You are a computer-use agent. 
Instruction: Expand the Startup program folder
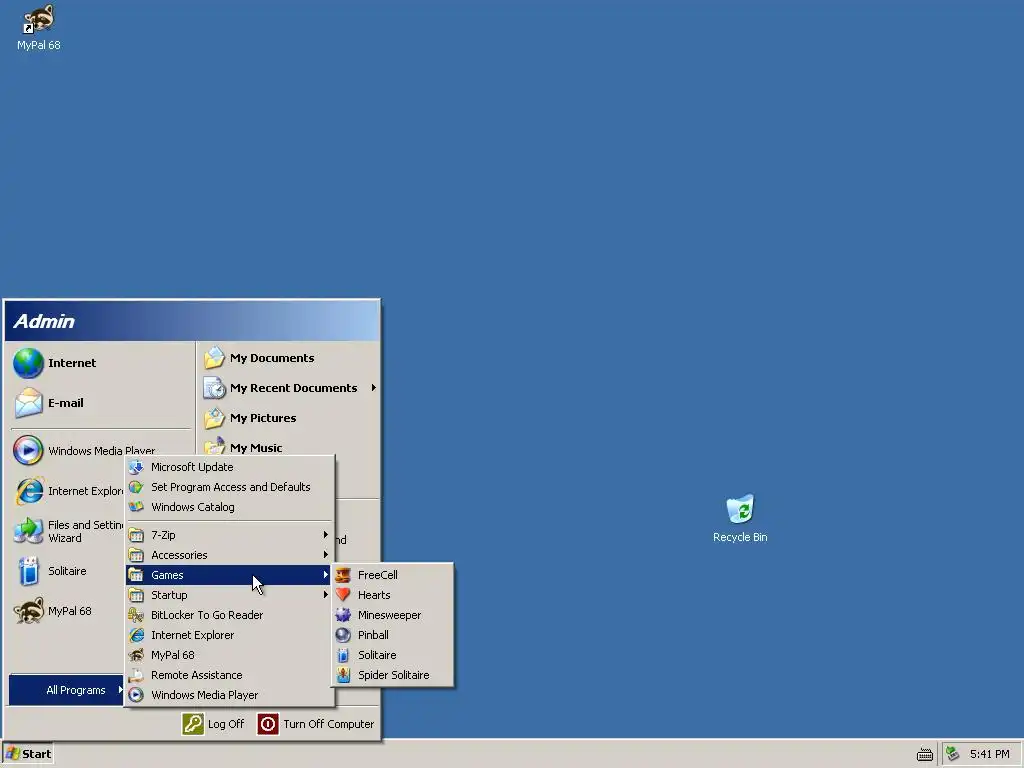[229, 595]
